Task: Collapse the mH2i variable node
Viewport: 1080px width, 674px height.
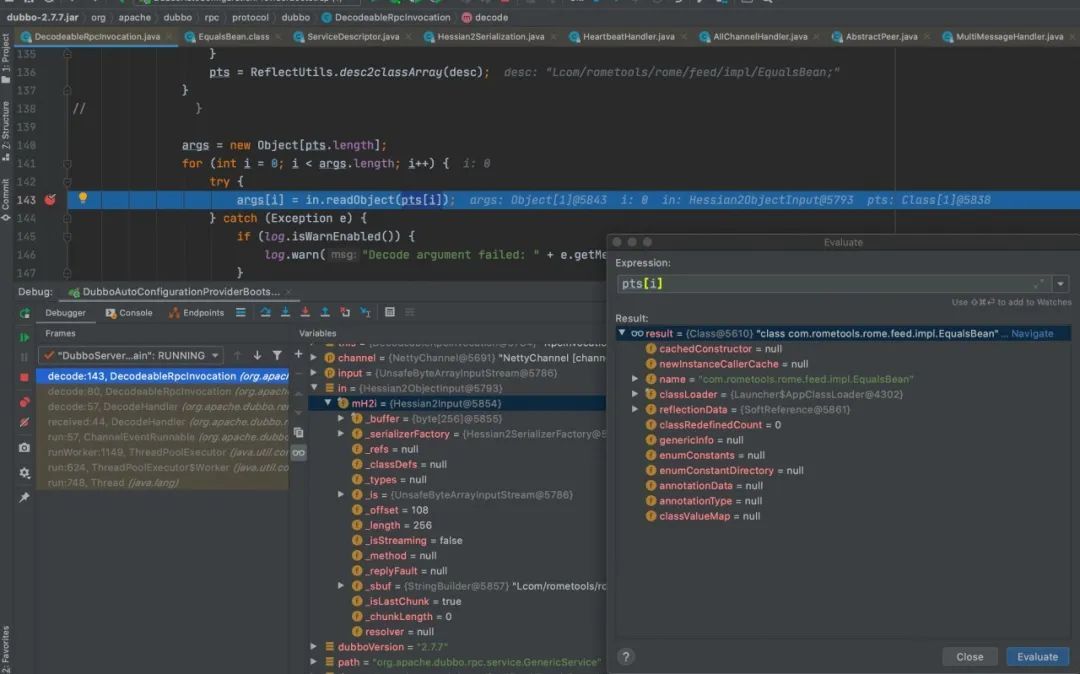Action: (x=327, y=403)
